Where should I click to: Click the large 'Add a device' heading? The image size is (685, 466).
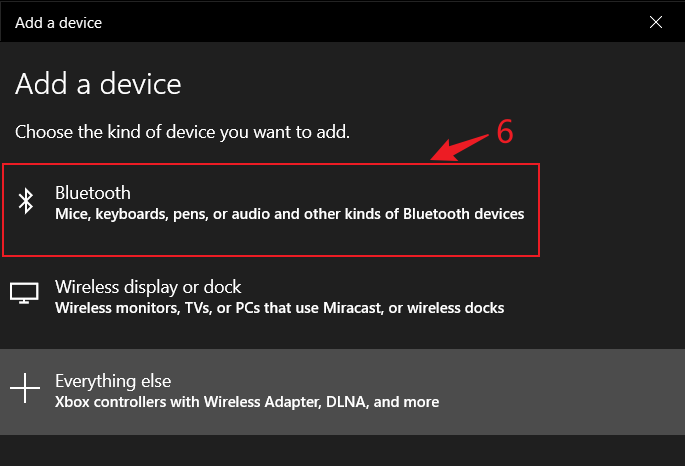pyautogui.click(x=98, y=84)
